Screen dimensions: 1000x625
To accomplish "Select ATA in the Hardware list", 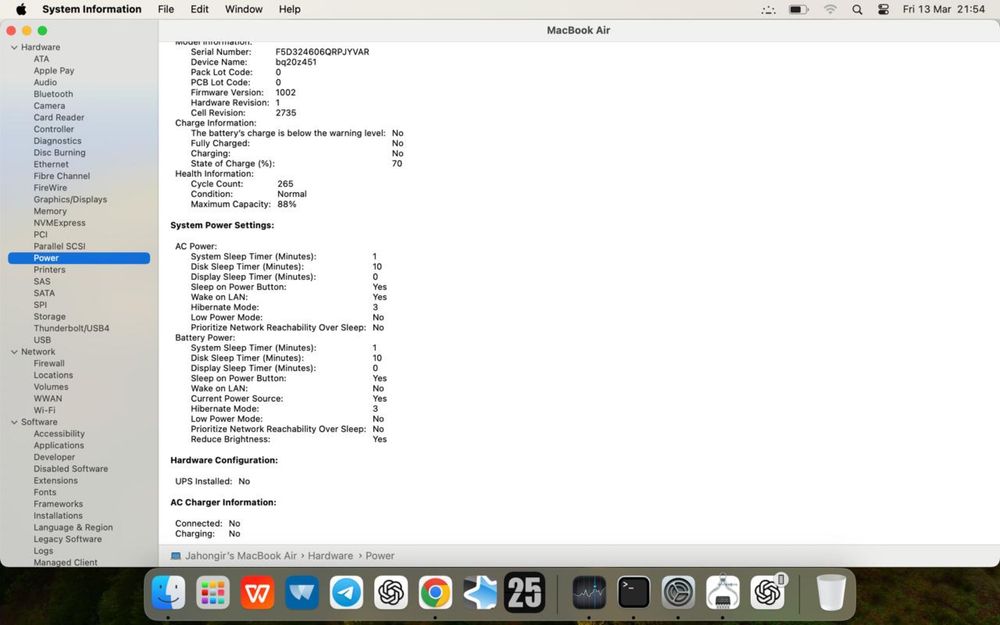I will click(41, 59).
